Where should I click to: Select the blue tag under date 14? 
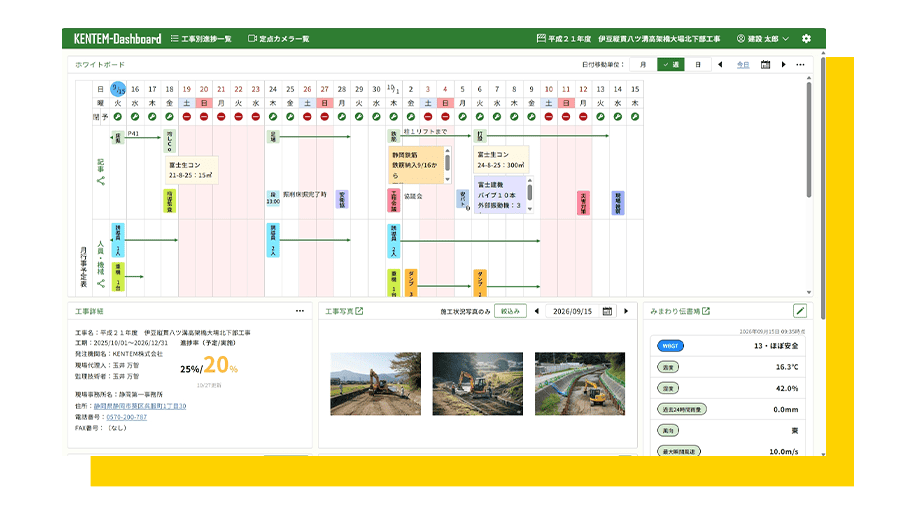(x=617, y=203)
